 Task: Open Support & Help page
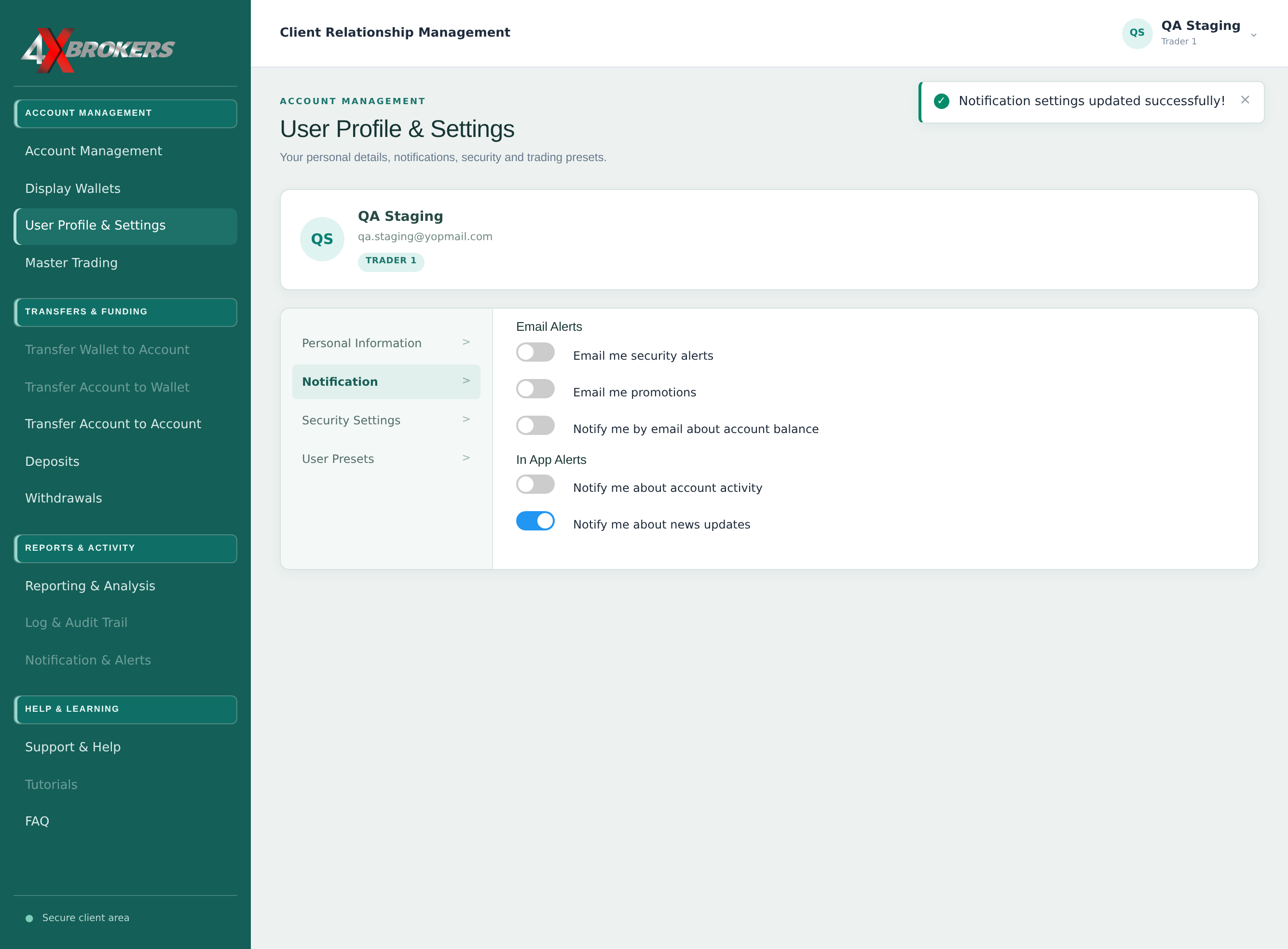[125, 747]
